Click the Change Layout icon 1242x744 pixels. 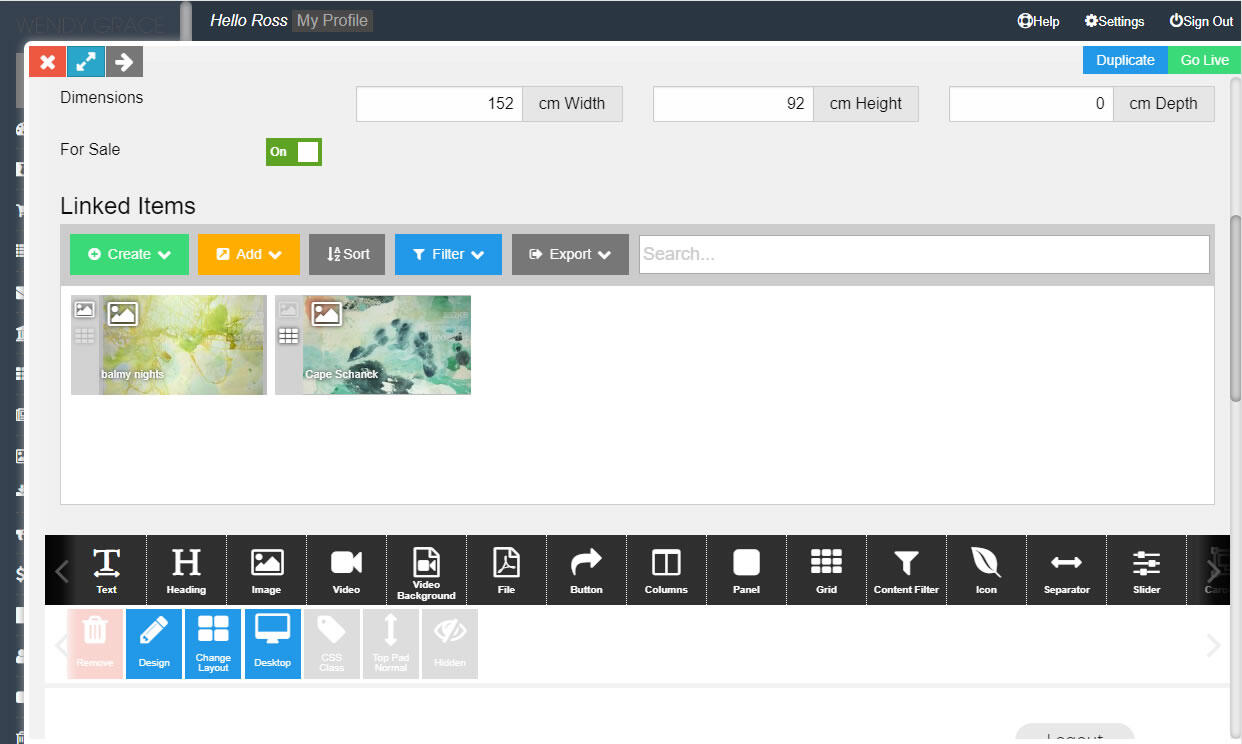213,644
